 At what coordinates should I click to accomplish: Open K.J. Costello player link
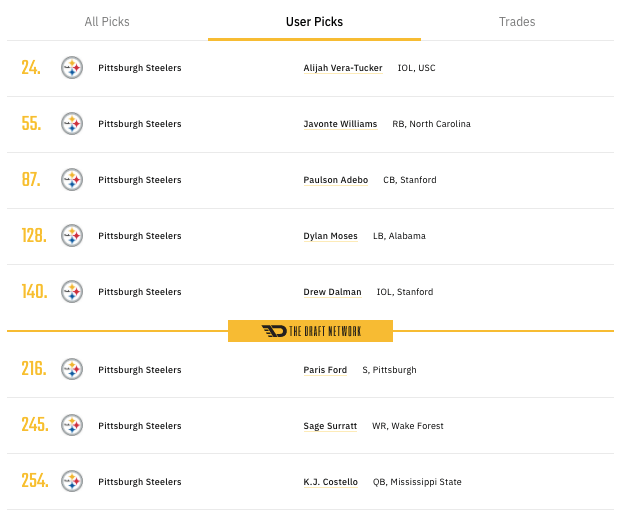point(331,482)
